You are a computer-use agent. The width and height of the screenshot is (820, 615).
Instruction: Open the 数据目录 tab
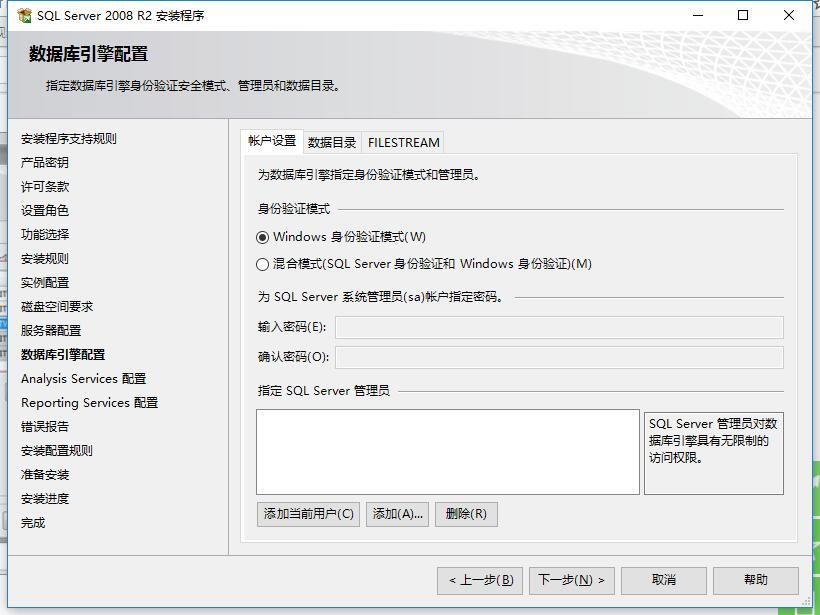tap(332, 142)
